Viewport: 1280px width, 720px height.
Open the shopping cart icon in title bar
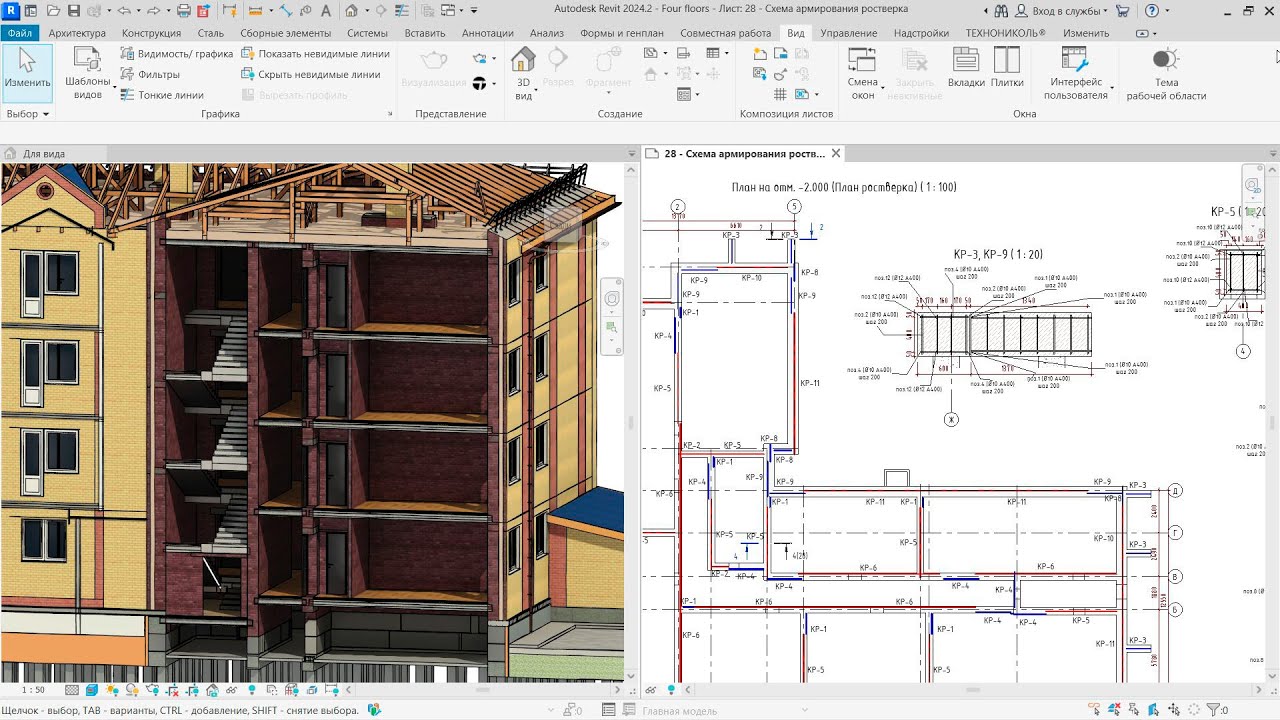1122,11
